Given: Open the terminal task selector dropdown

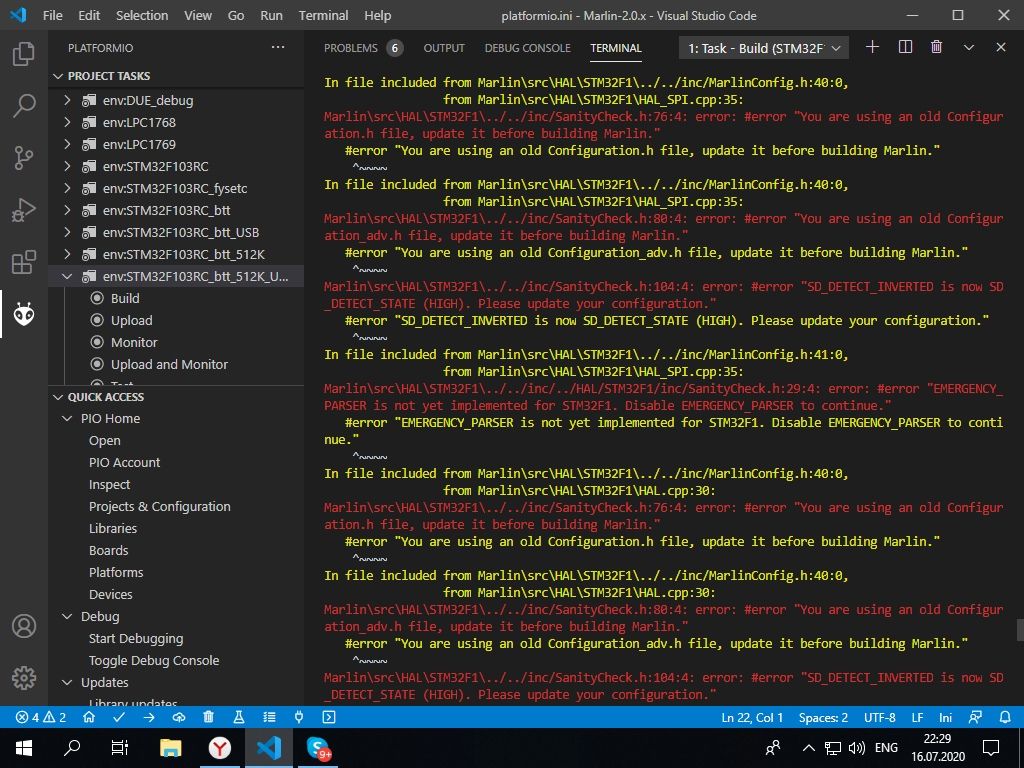Looking at the screenshot, I should [764, 48].
